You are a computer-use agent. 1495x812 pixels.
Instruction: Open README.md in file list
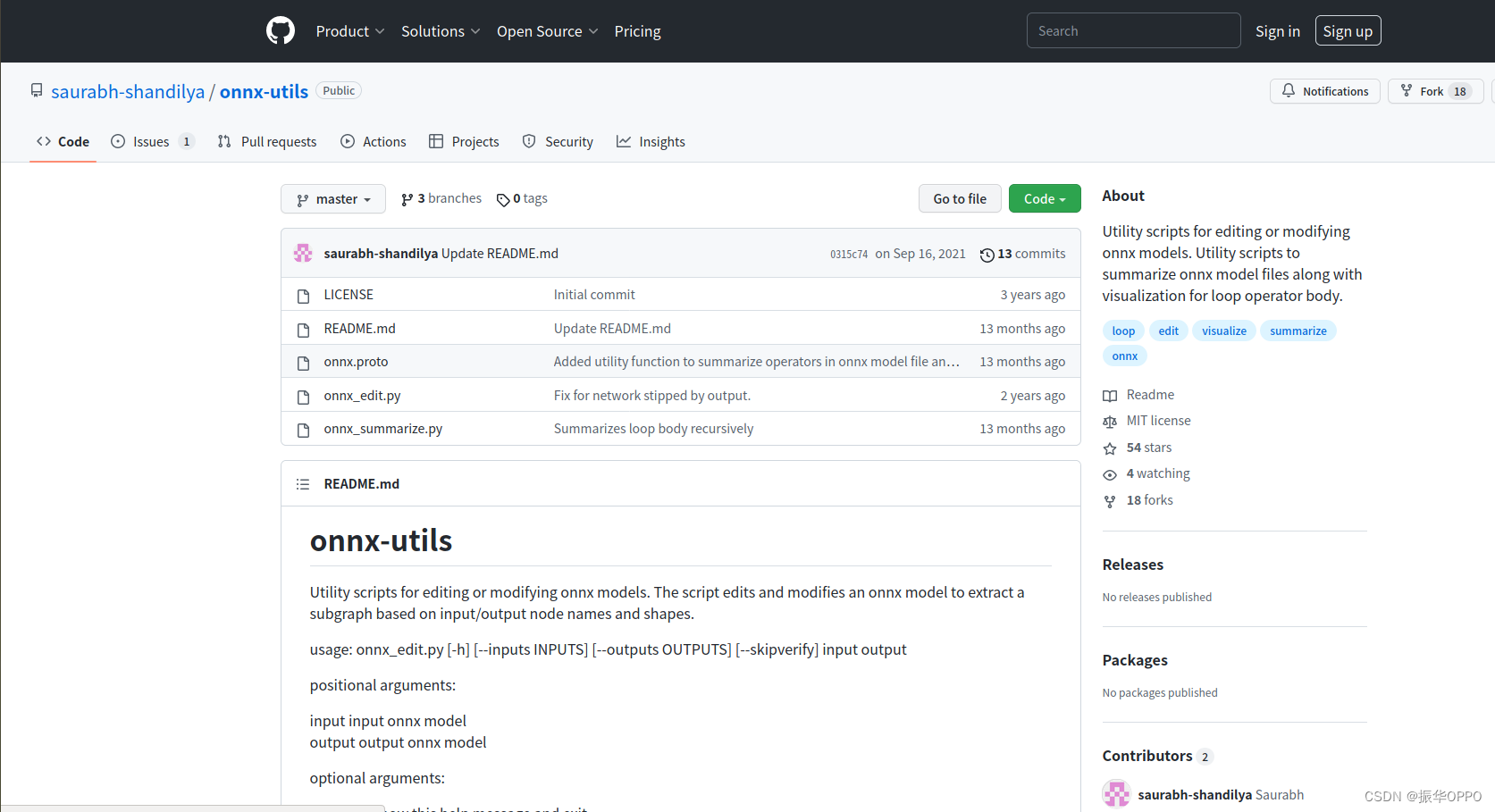(x=359, y=329)
